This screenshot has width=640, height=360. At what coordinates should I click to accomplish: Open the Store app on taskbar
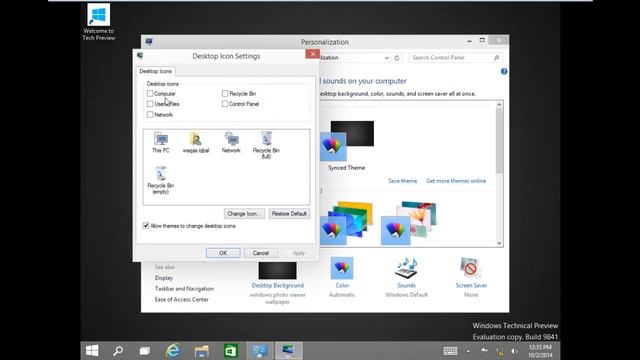(x=231, y=351)
